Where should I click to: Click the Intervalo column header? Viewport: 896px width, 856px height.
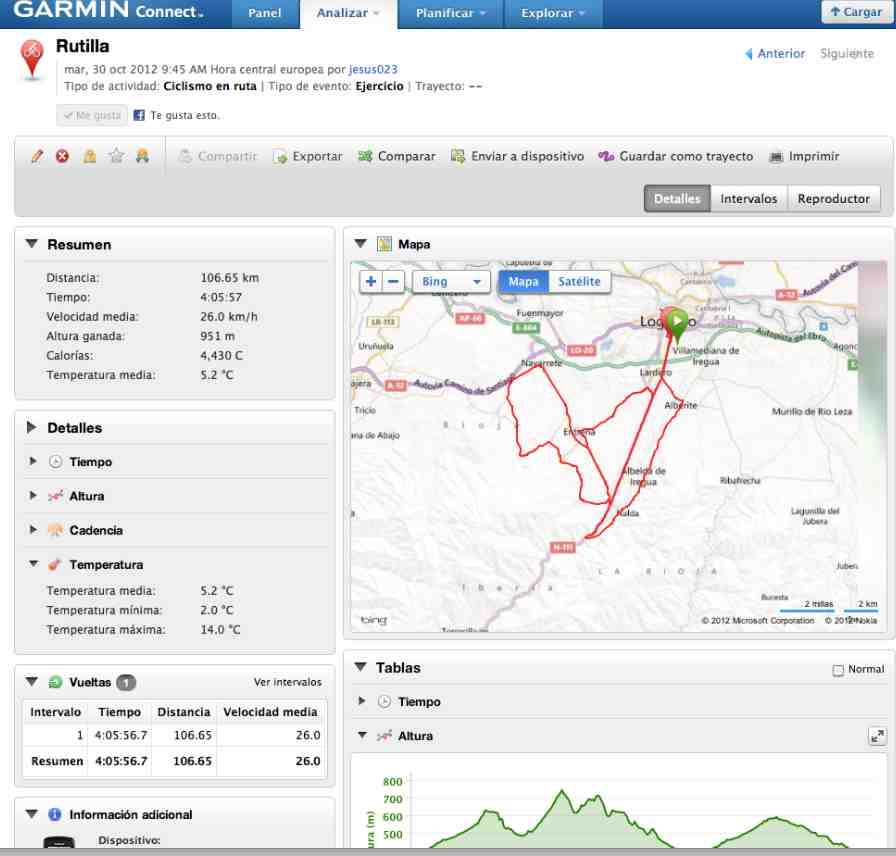tap(55, 712)
